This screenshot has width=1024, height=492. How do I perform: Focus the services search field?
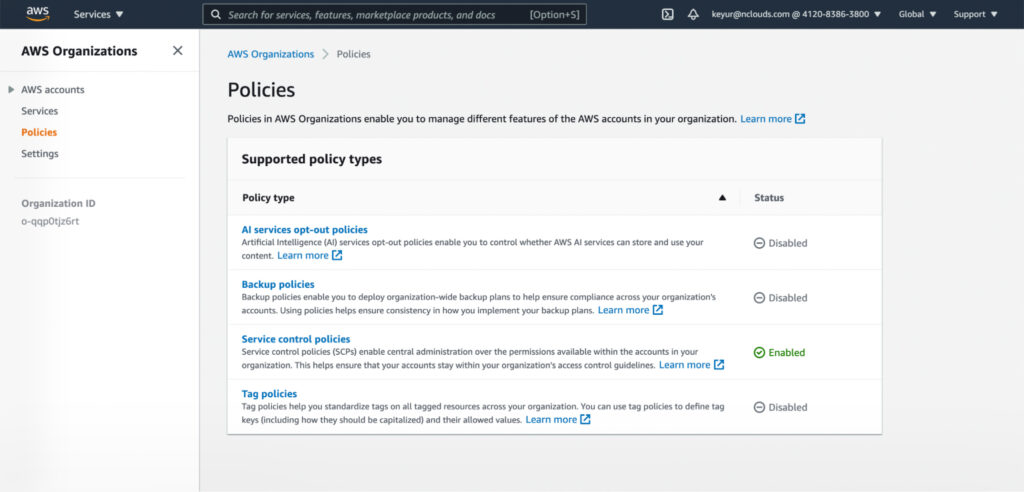point(394,14)
